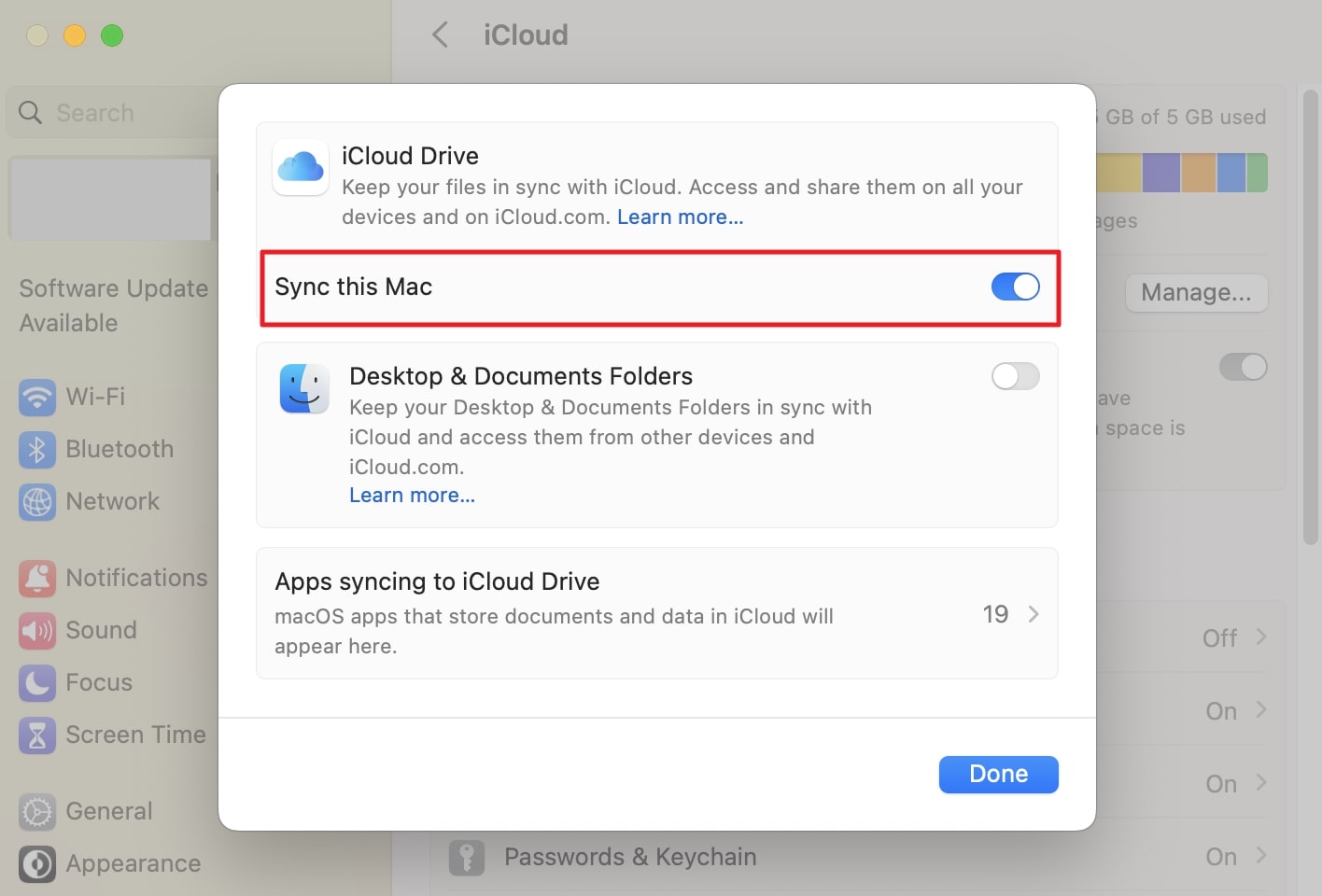Disable the Sync this Mac toggle

[1015, 287]
